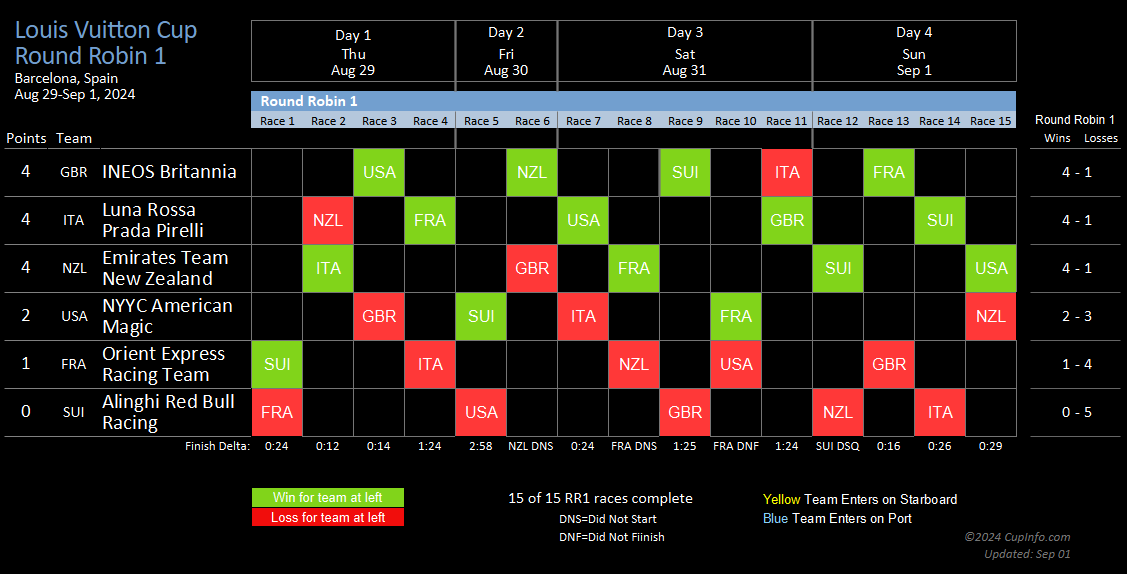This screenshot has width=1127, height=574.
Task: Click the Finish Delta row label
Action: pyautogui.click(x=217, y=446)
